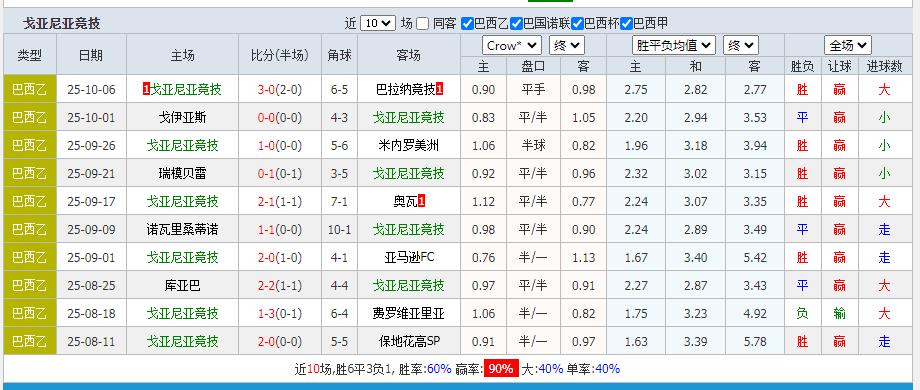Open the 胜平负均值 dropdown
Screen dimensions: 920x390
[x=674, y=45]
